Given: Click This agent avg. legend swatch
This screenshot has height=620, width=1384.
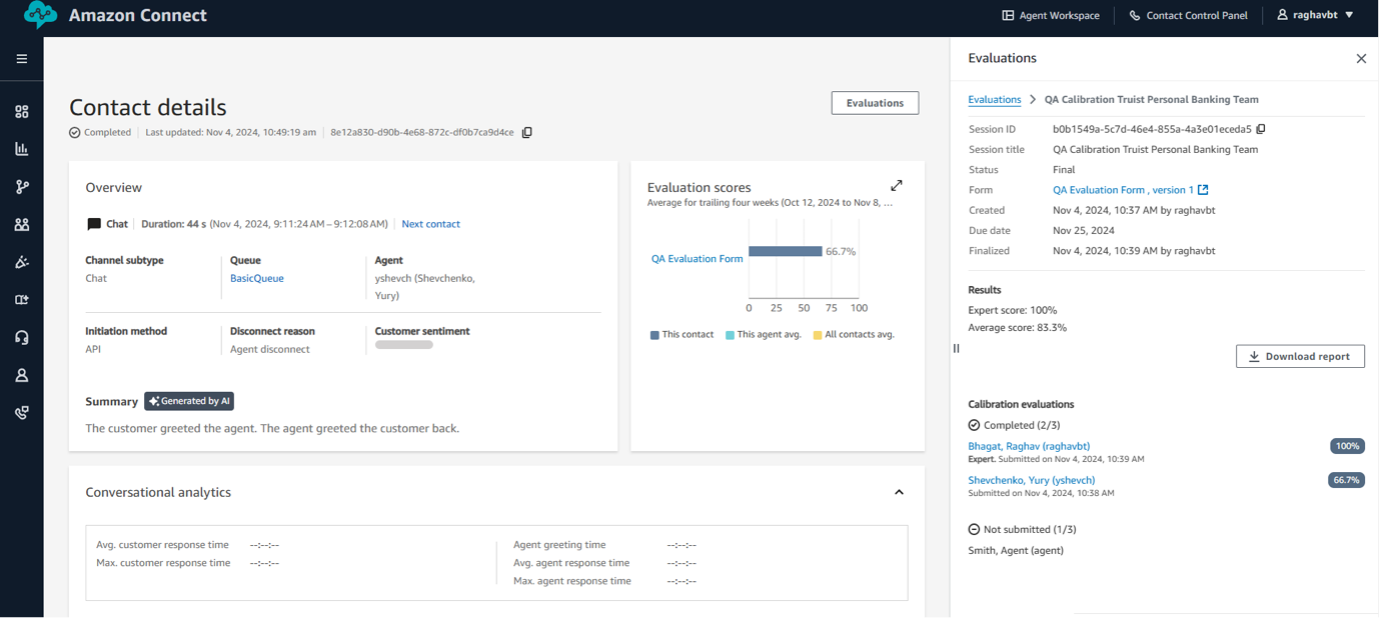Looking at the screenshot, I should [x=730, y=335].
